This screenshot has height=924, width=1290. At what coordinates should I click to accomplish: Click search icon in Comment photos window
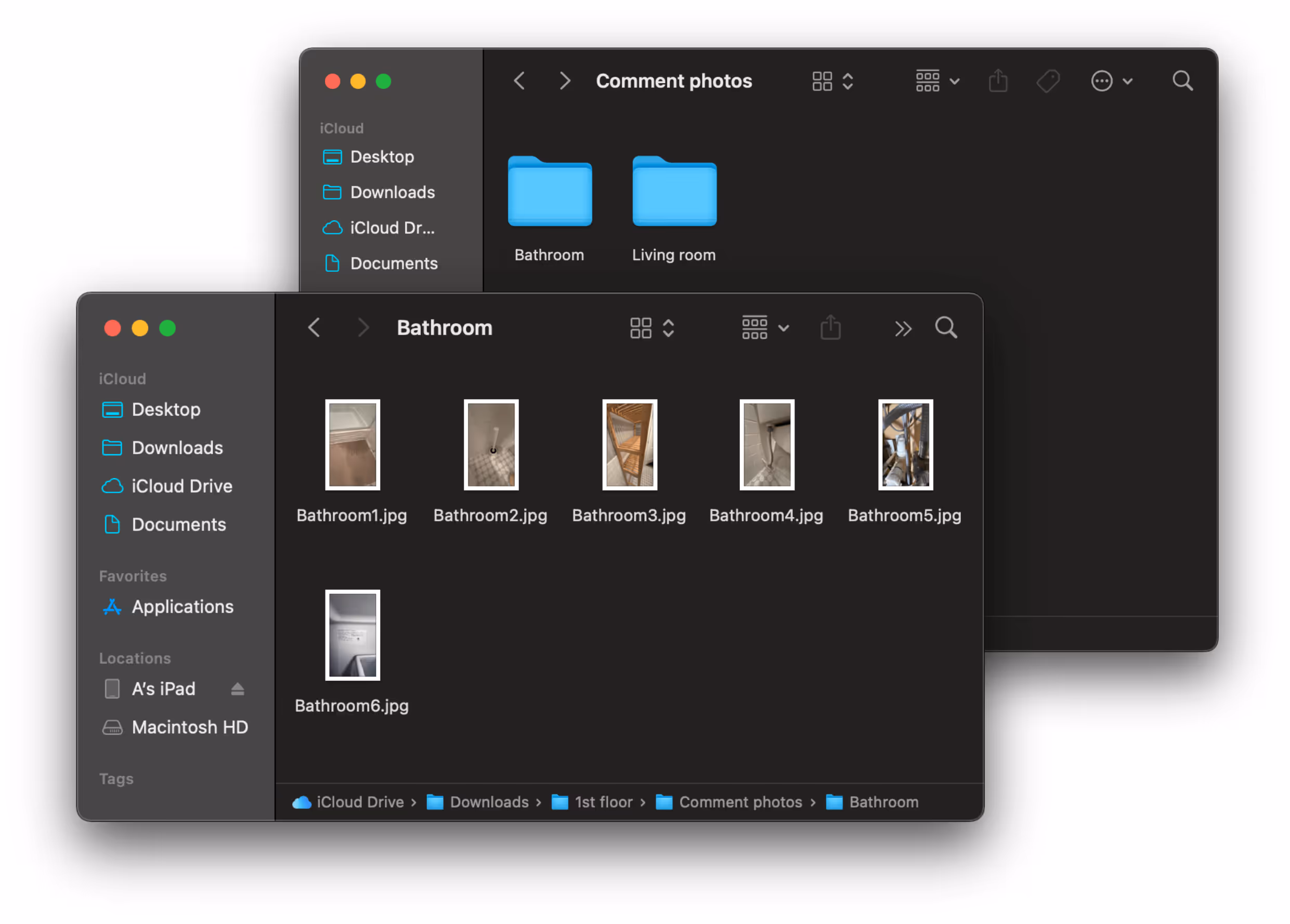coord(1182,81)
